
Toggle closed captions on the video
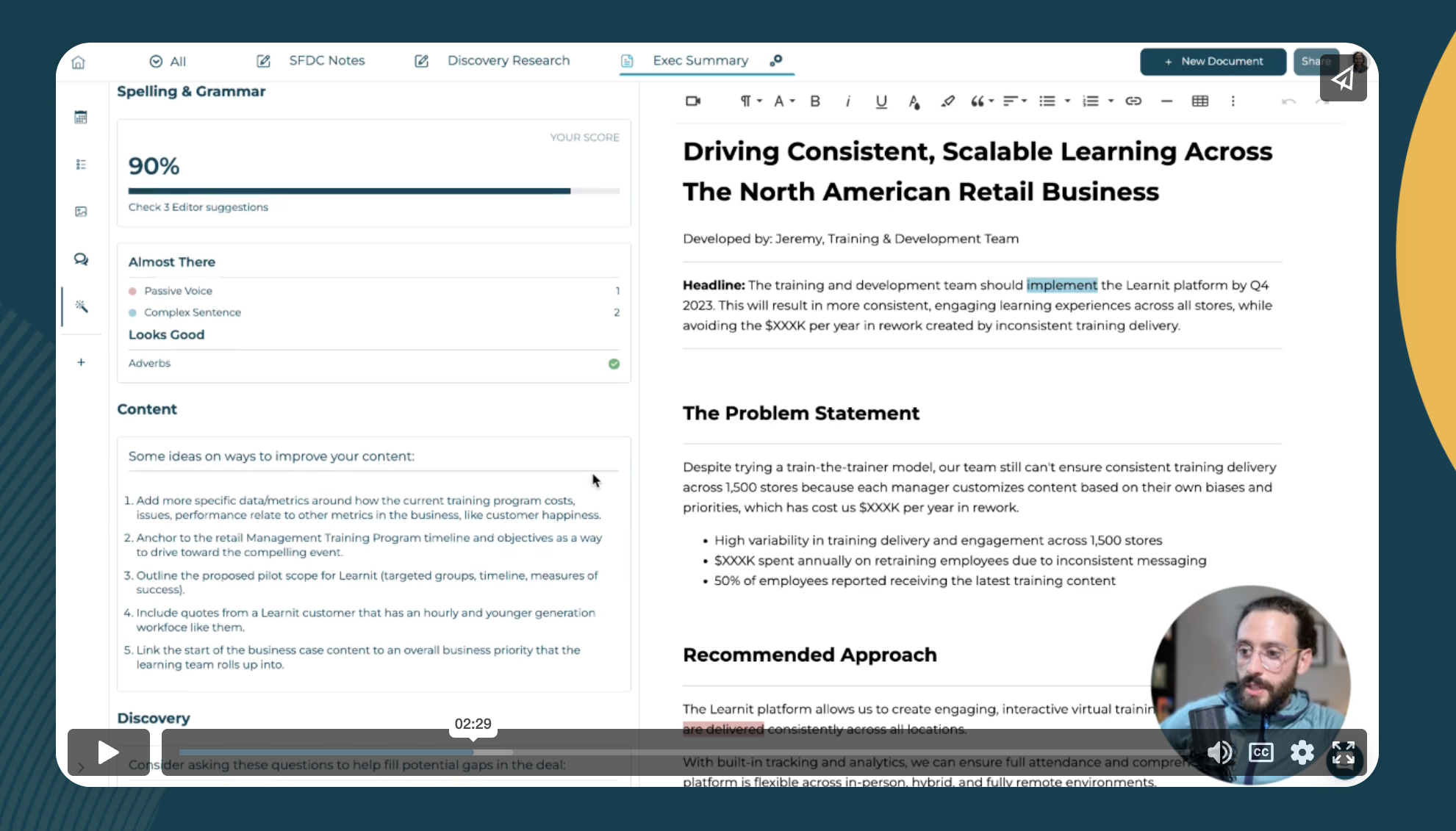[x=1260, y=752]
